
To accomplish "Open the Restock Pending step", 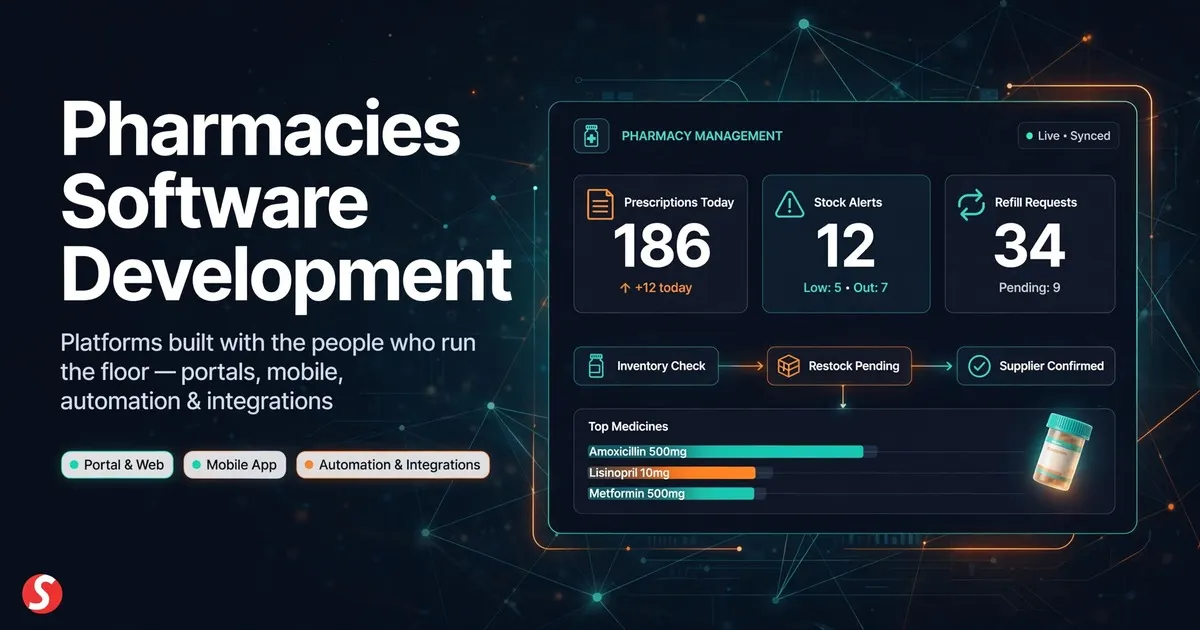I will tap(839, 367).
